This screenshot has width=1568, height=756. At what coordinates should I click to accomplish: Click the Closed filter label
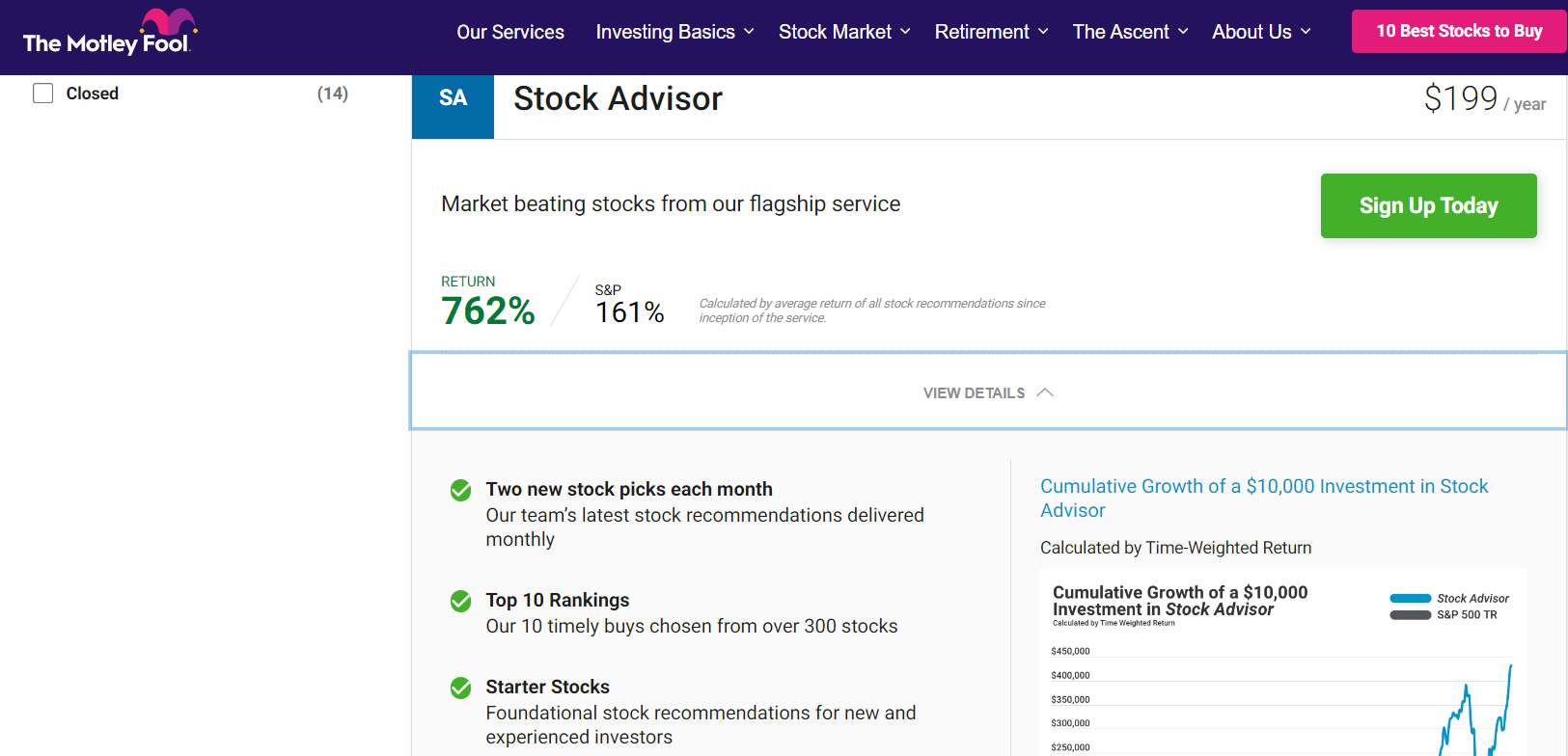pos(93,94)
